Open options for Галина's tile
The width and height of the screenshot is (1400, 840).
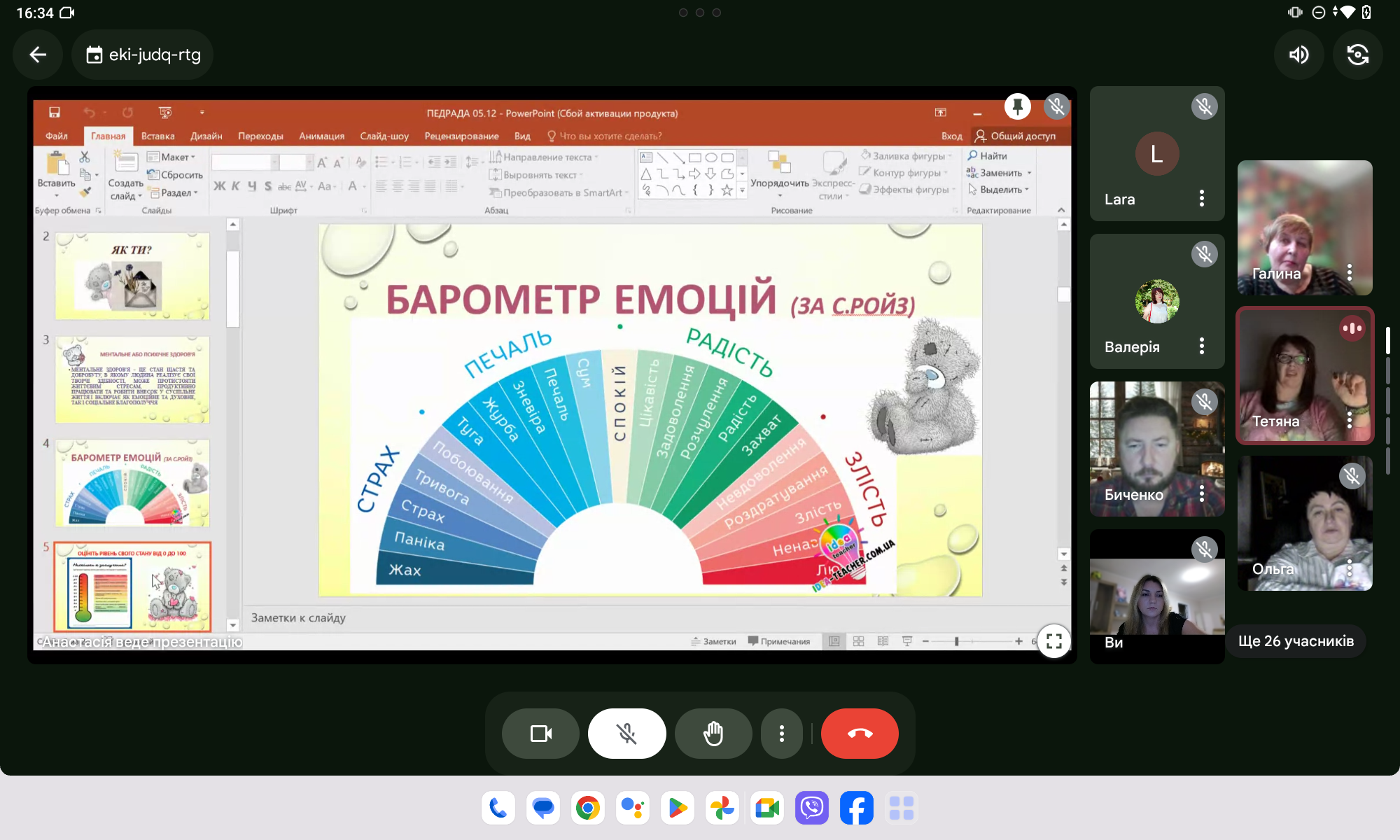point(1349,272)
